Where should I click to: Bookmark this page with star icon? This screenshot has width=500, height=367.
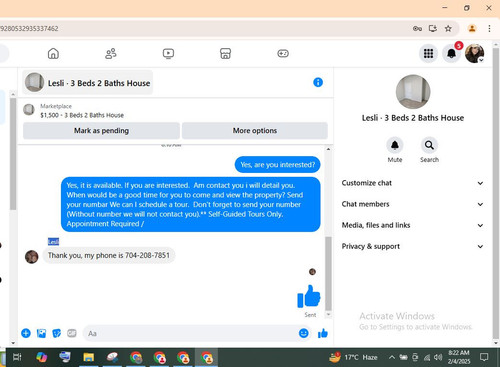pyautogui.click(x=448, y=29)
